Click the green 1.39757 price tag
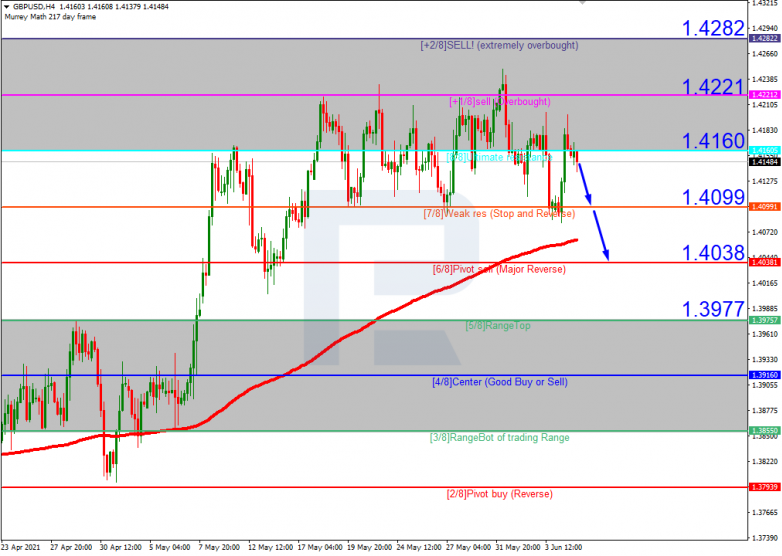The width and height of the screenshot is (782, 556). pyautogui.click(x=764, y=320)
